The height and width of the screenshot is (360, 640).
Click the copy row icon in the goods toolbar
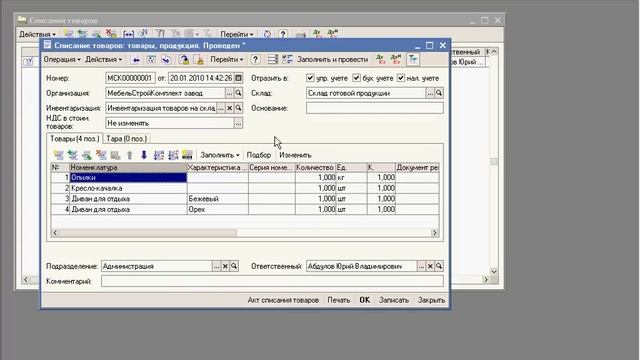(73, 155)
